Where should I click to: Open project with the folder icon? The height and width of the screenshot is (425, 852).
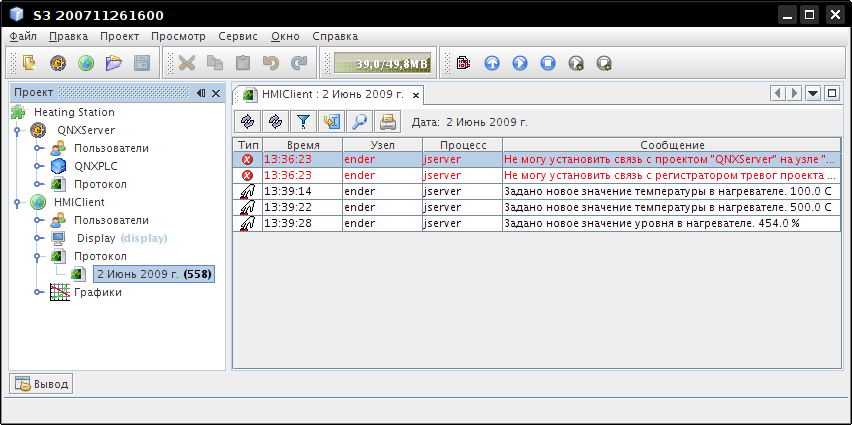pos(114,63)
